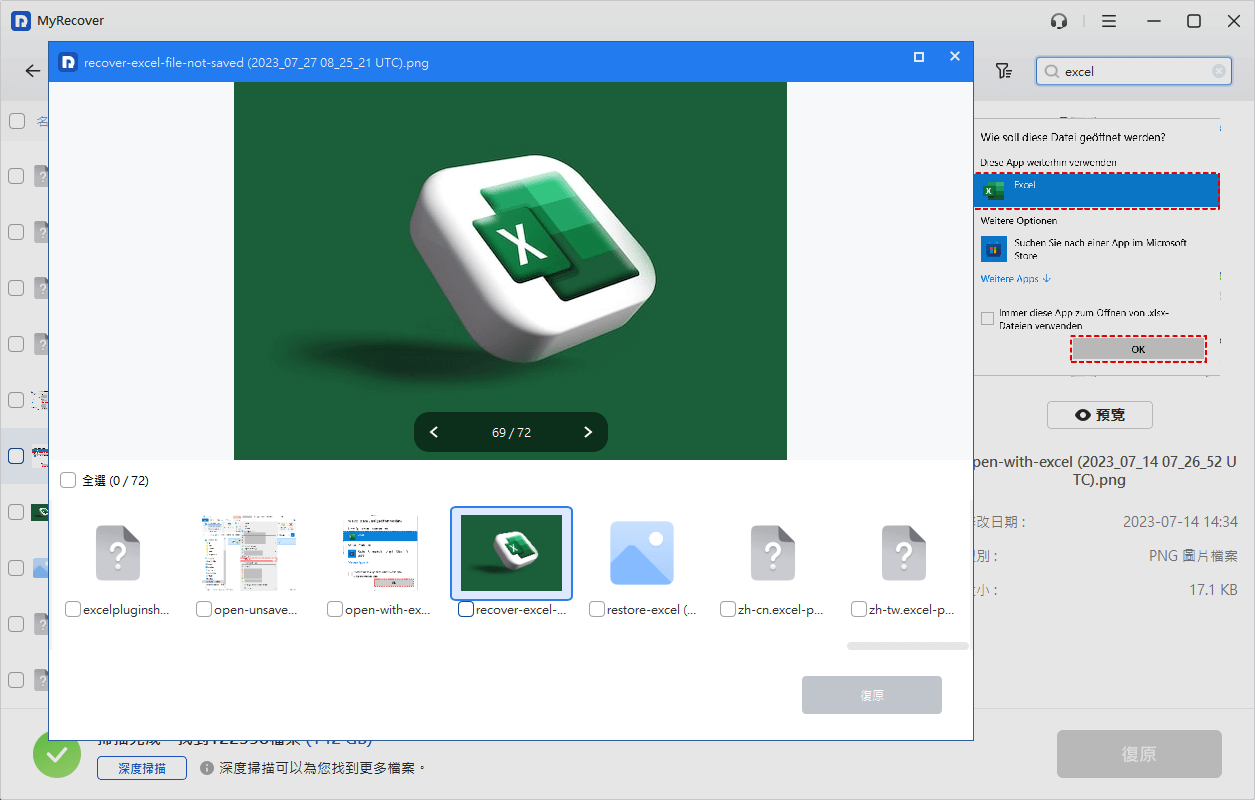
Task: Click the logo icon in the preview dialog title
Action: pyautogui.click(x=68, y=62)
